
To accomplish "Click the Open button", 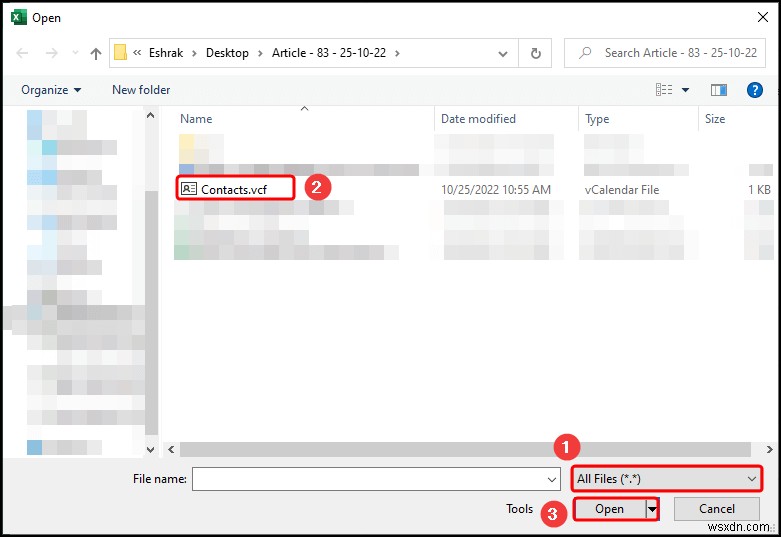I will pos(609,509).
